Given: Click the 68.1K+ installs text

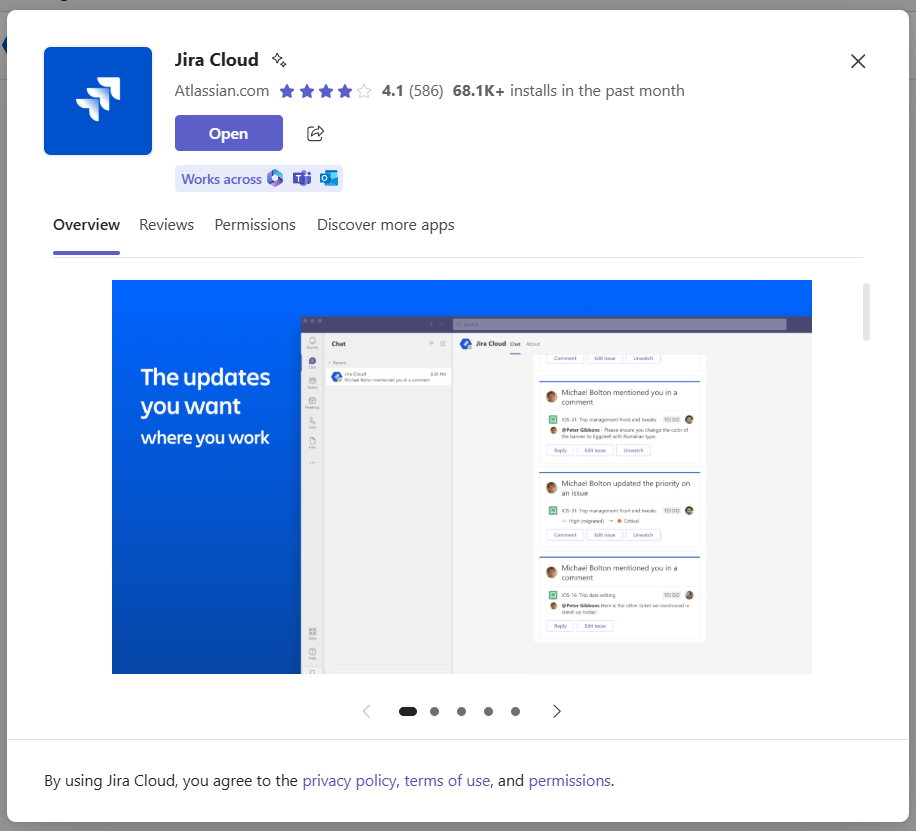Looking at the screenshot, I should pyautogui.click(x=568, y=91).
